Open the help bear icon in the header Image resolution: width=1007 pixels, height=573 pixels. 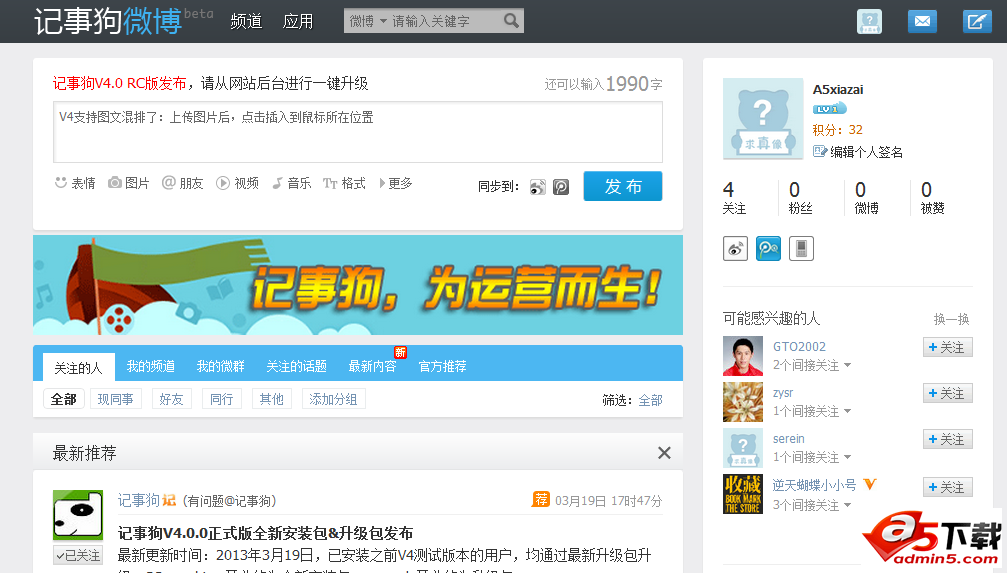click(869, 21)
